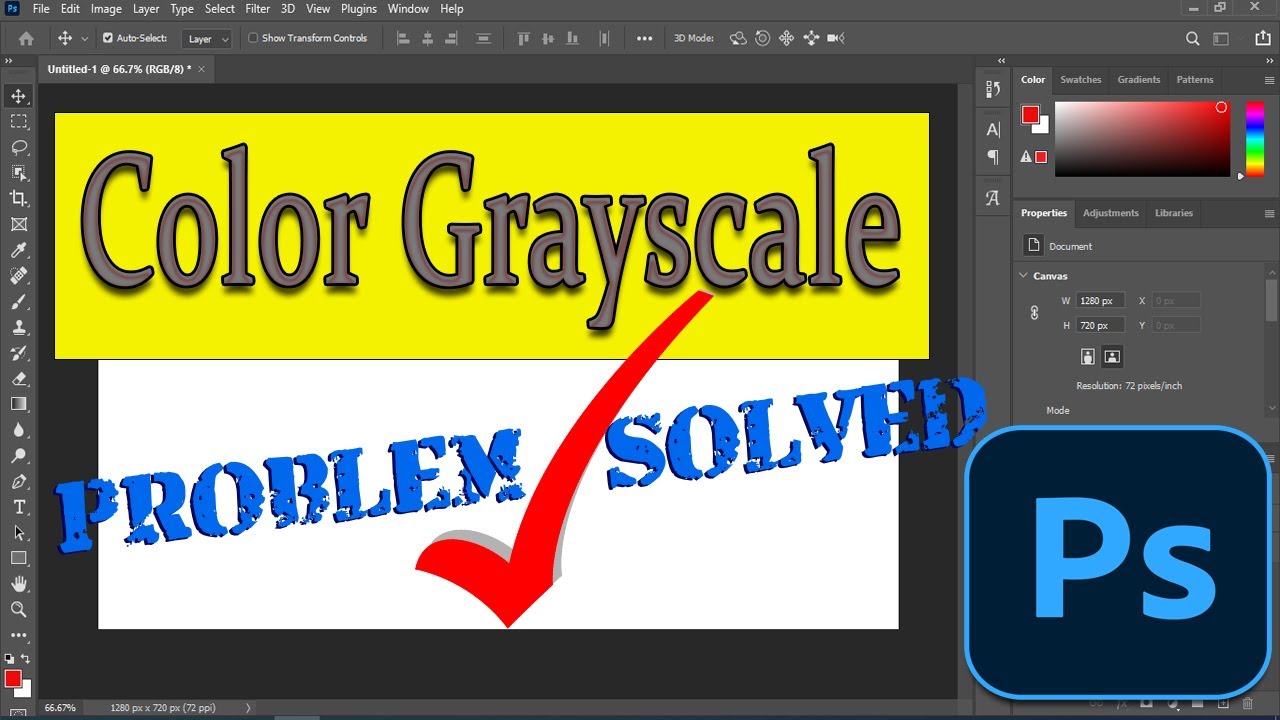Click the 3D rotate object icon

tap(738, 38)
